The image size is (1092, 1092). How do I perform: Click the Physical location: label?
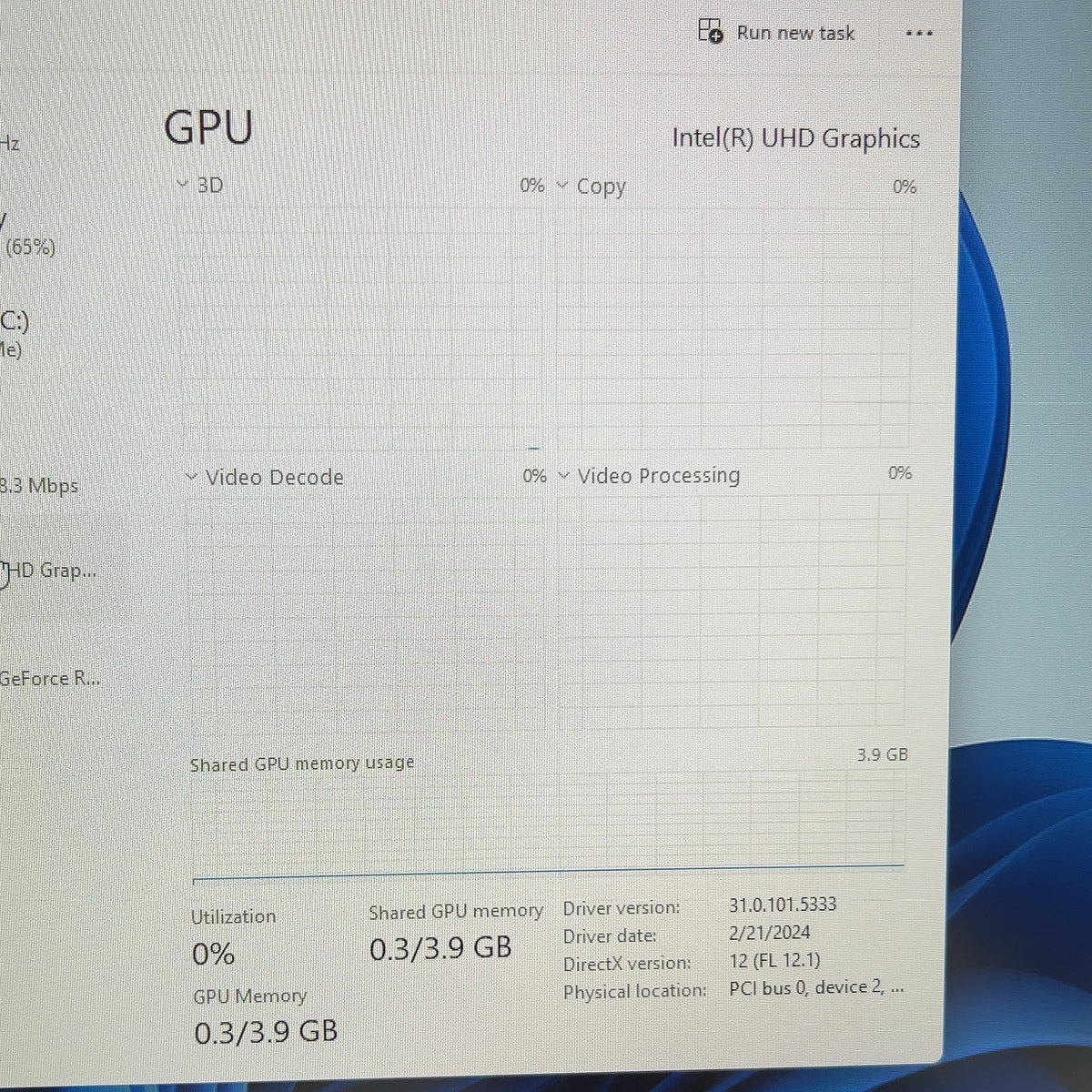[x=634, y=991]
